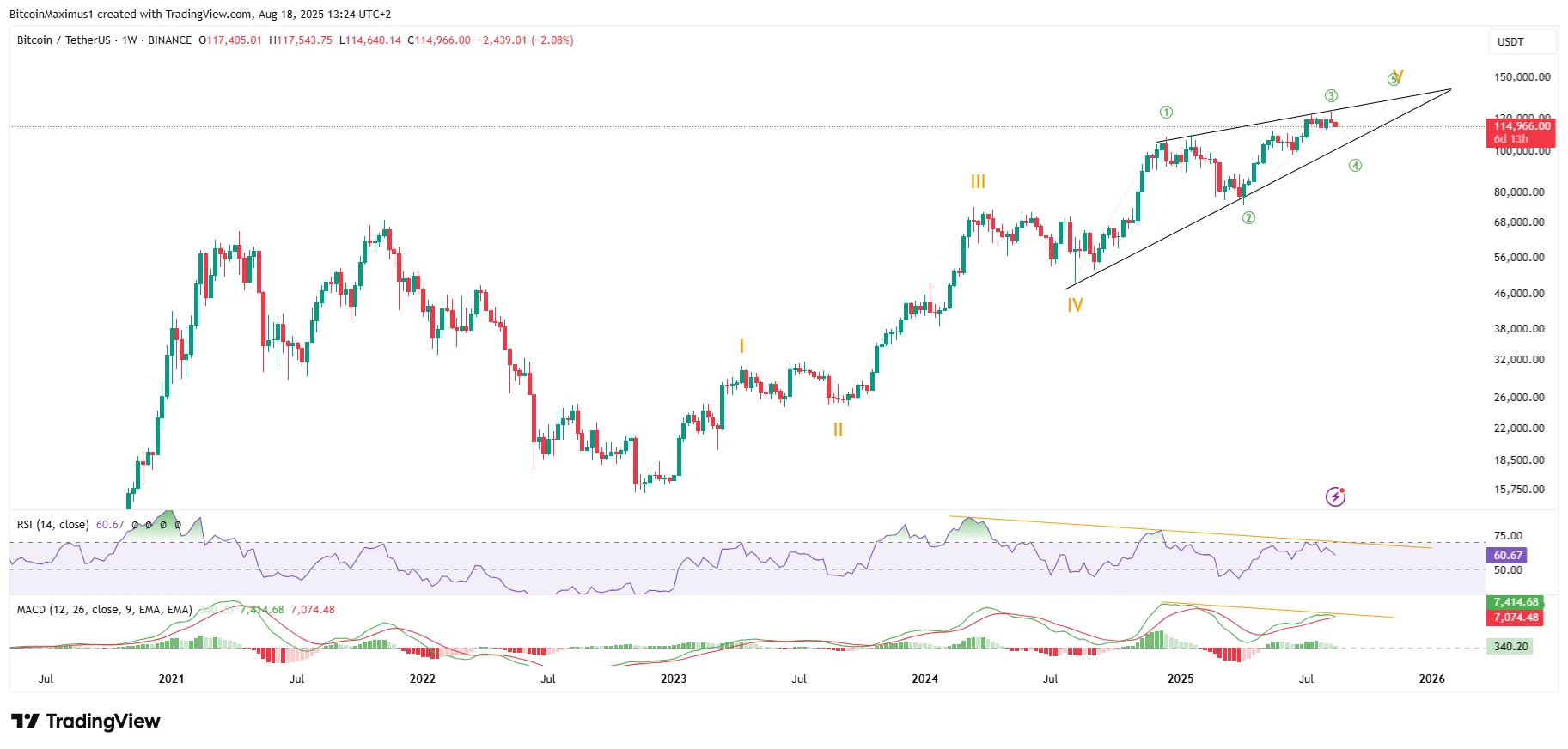Click the 2025 label on time axis
The width and height of the screenshot is (1568, 749).
click(1181, 679)
